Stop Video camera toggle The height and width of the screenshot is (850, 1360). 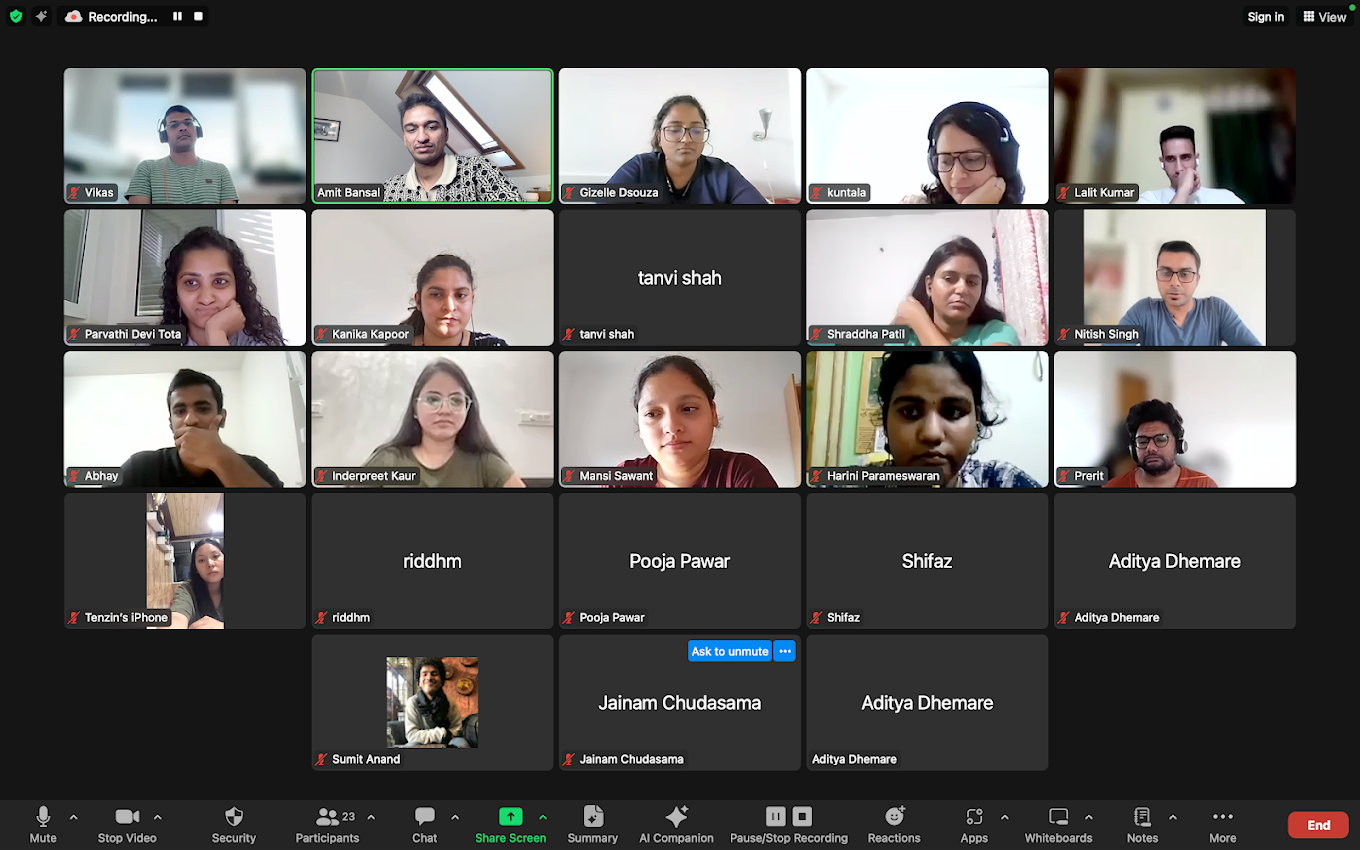click(127, 825)
